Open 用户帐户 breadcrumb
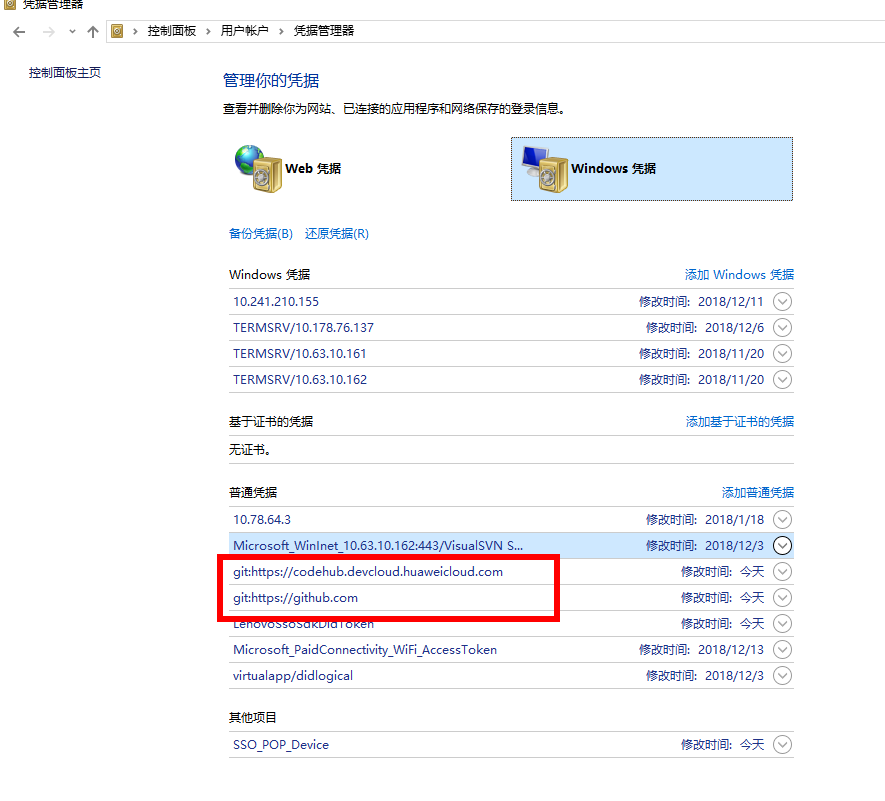The height and width of the screenshot is (801, 885). [244, 31]
